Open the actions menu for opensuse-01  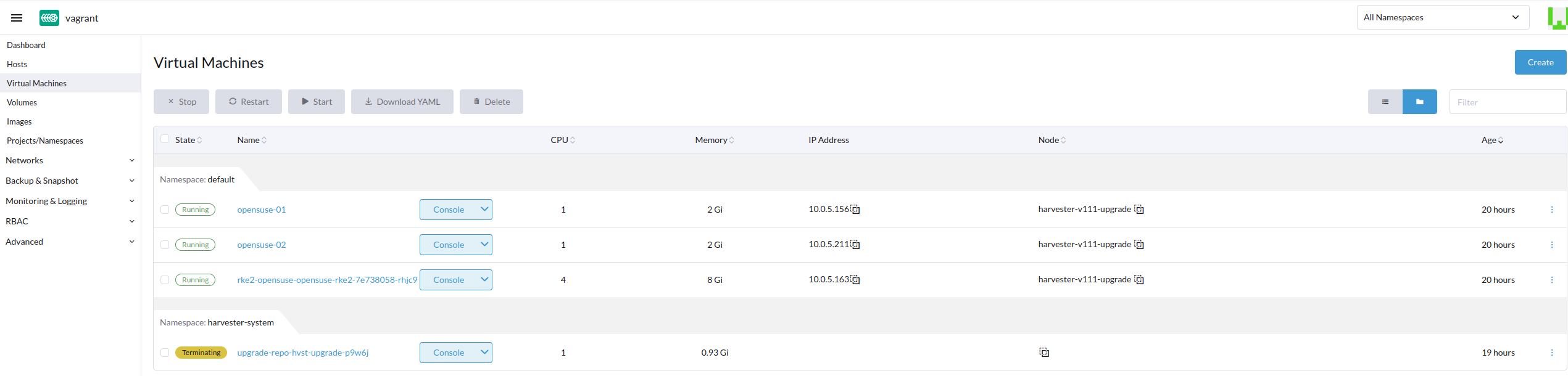1553,209
